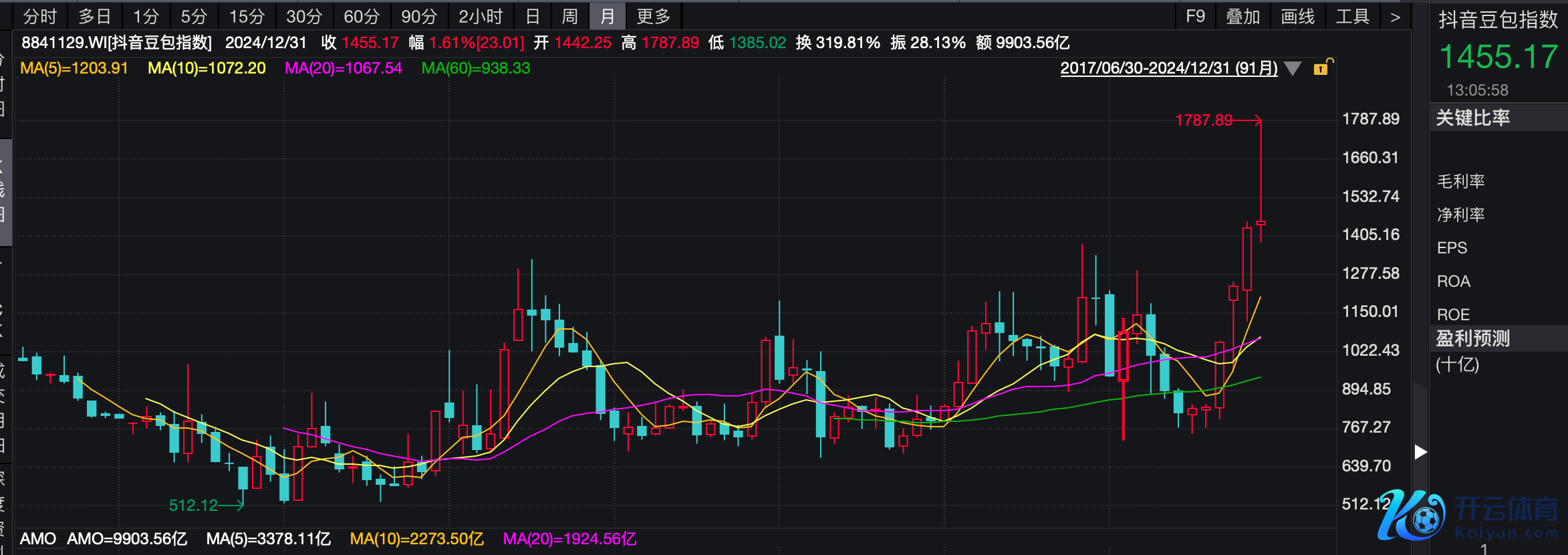Click the lock icon beside the date range
The image size is (1568, 555).
pyautogui.click(x=1322, y=68)
